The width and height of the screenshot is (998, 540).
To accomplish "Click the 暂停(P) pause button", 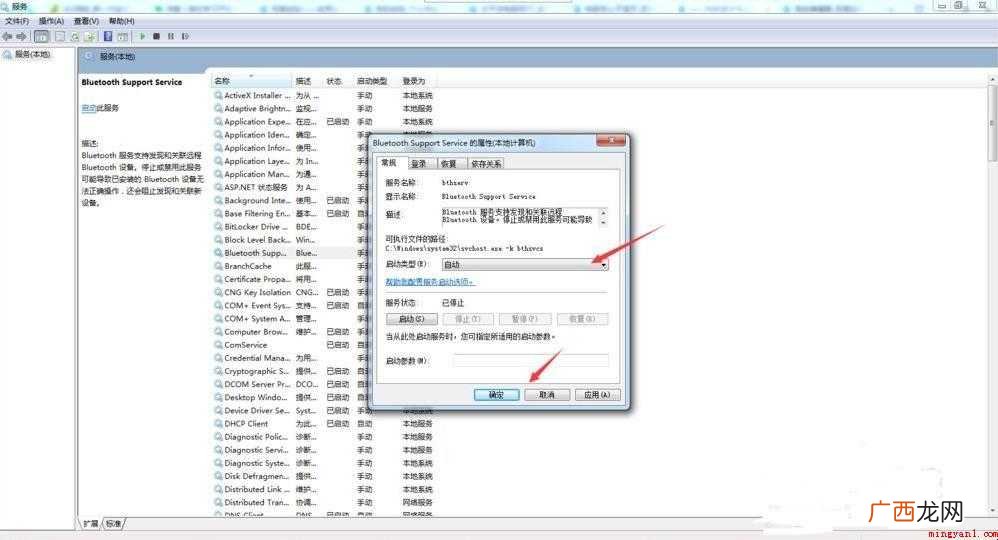I will point(524,319).
